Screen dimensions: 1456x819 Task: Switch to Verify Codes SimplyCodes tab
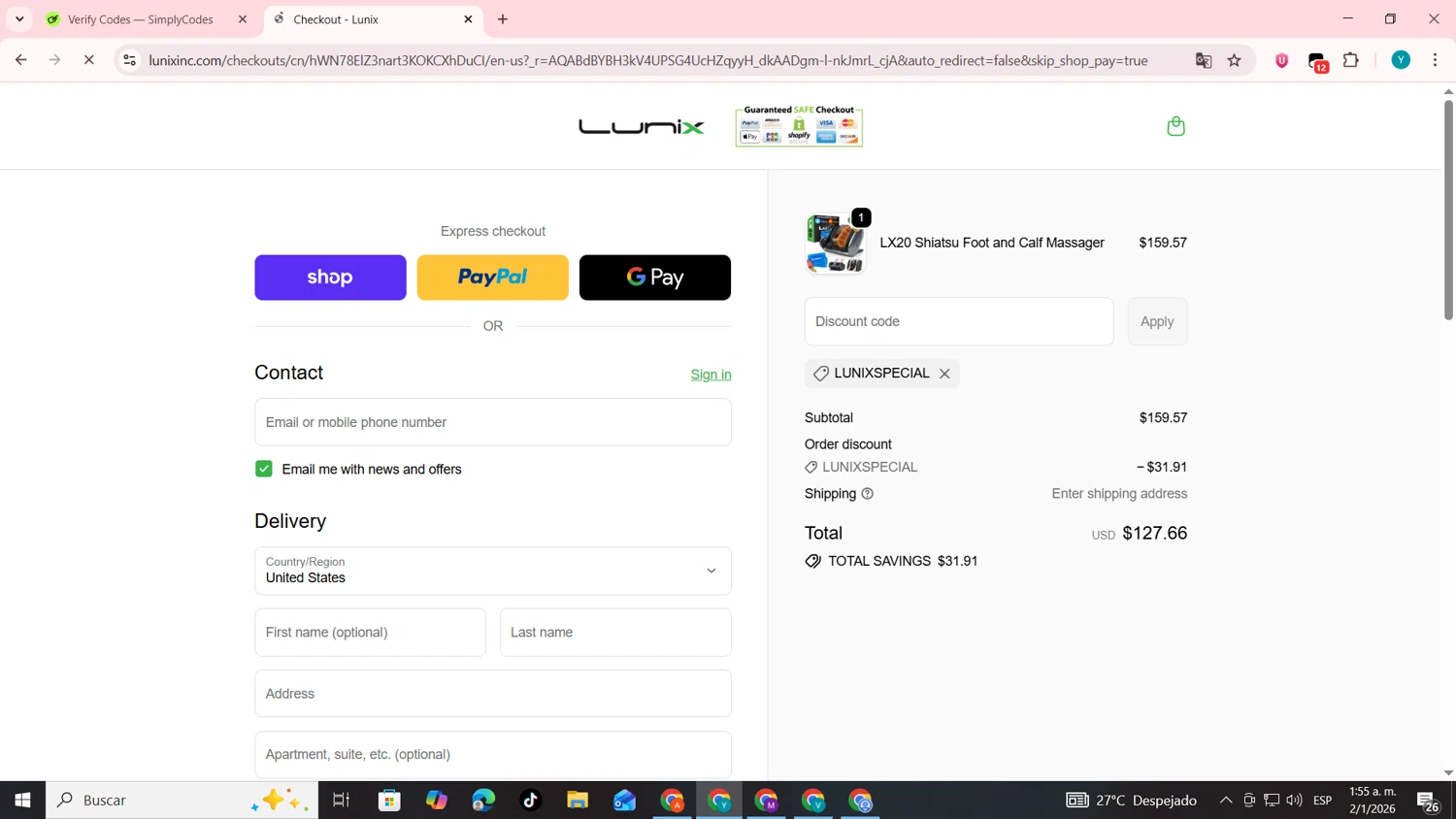point(141,19)
